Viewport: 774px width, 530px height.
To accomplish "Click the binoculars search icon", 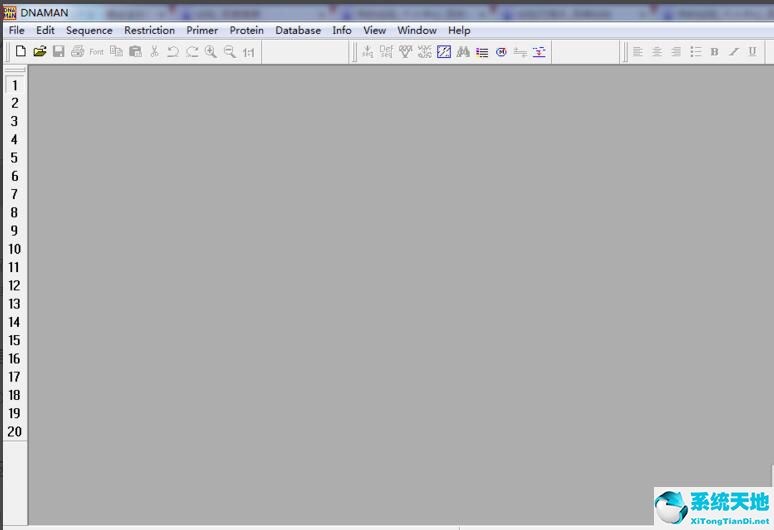I will pos(463,51).
